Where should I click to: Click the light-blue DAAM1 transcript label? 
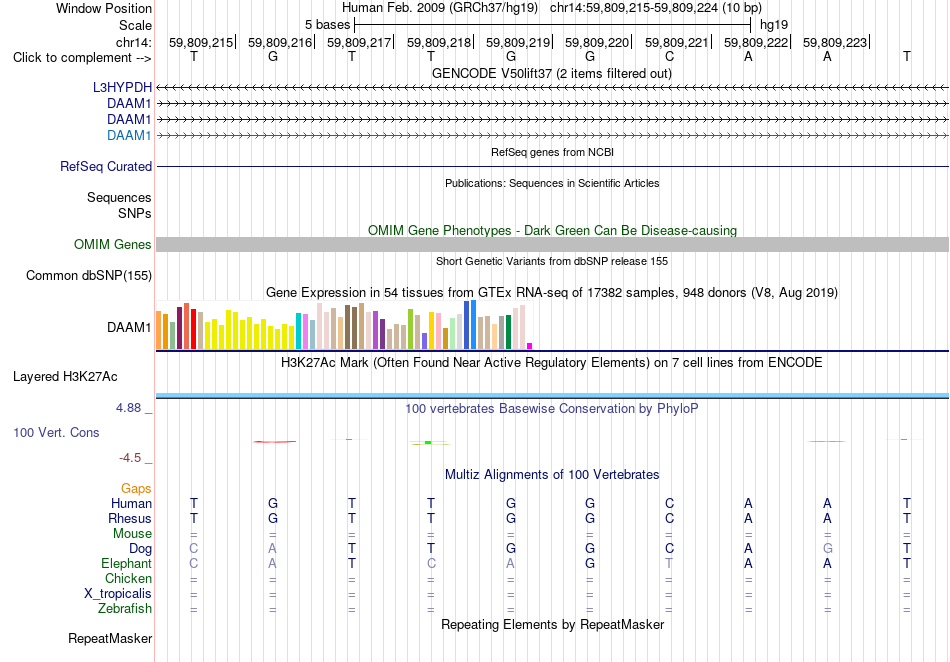[129, 136]
